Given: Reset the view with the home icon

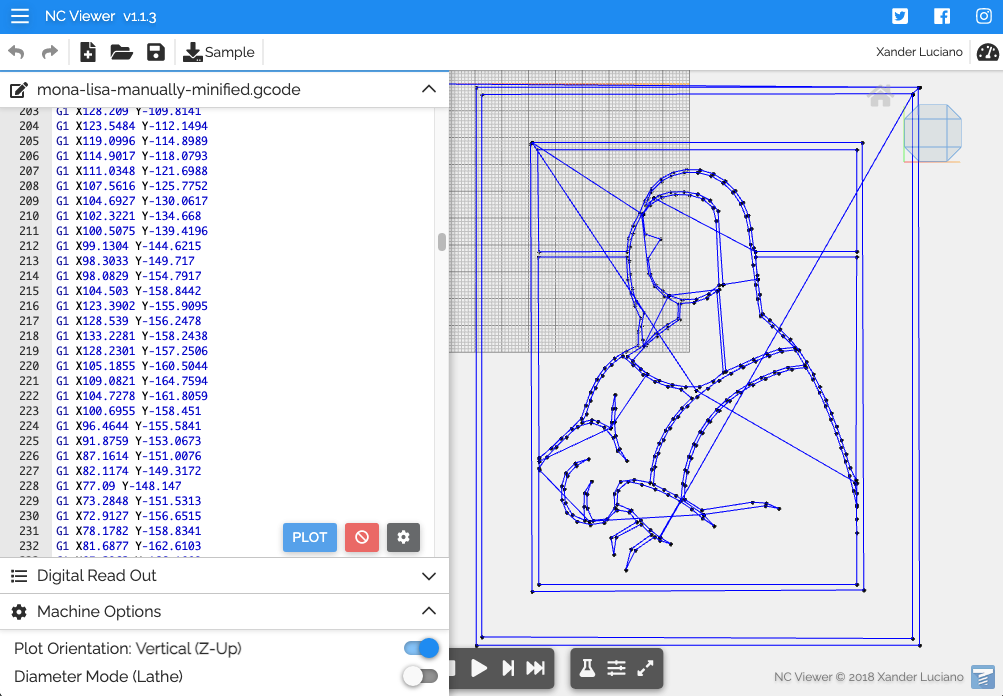Looking at the screenshot, I should [x=880, y=97].
